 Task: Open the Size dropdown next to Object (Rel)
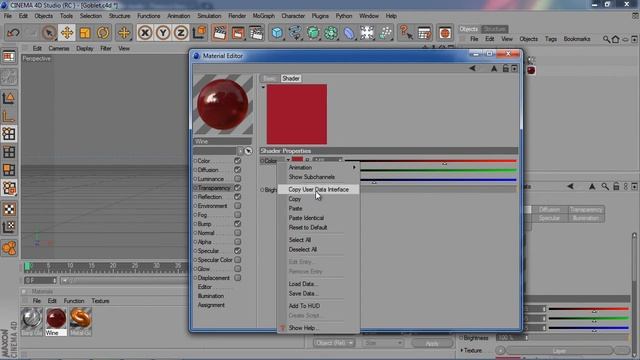tap(383, 343)
